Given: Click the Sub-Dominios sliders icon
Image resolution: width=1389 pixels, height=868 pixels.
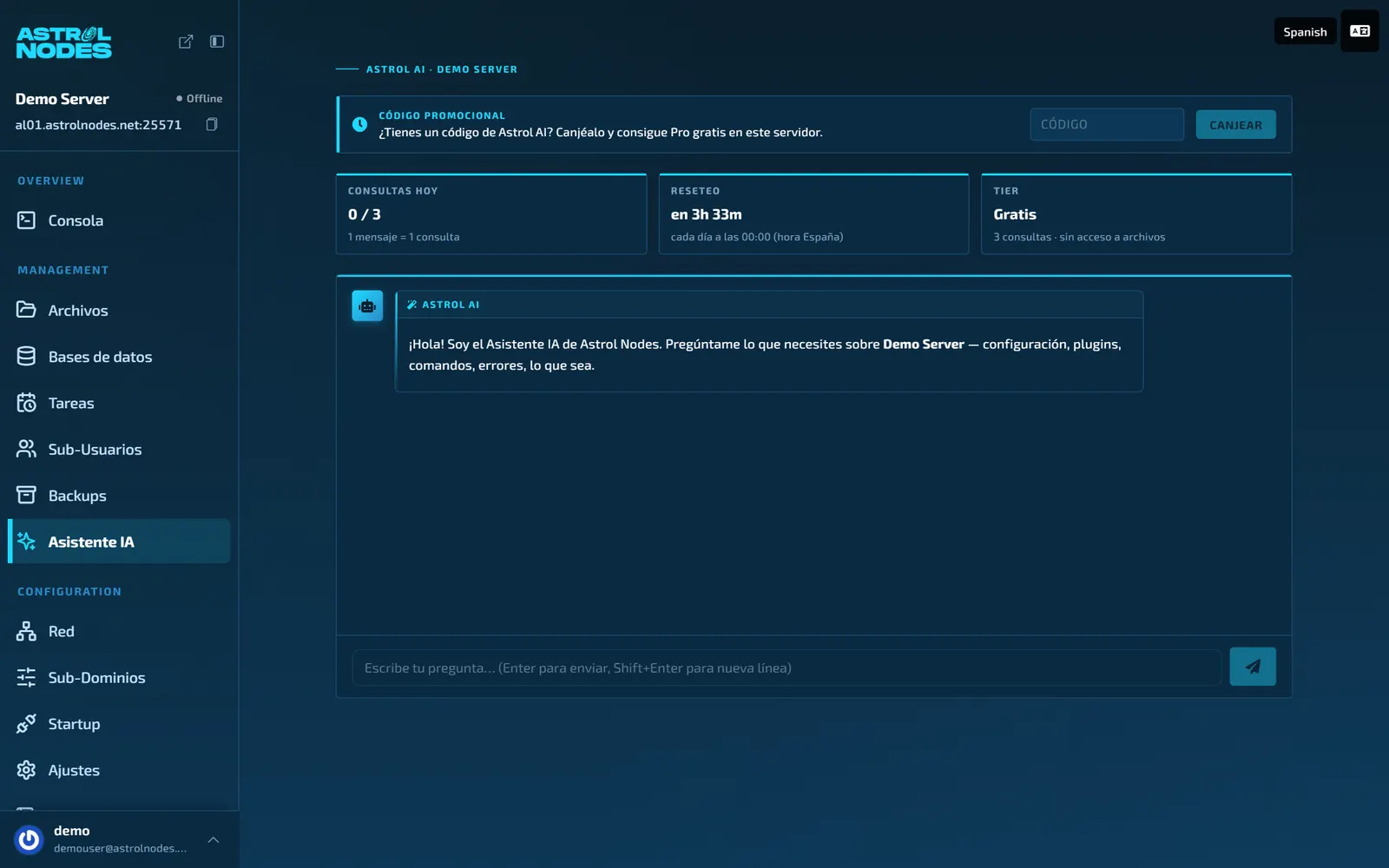Looking at the screenshot, I should (x=27, y=678).
